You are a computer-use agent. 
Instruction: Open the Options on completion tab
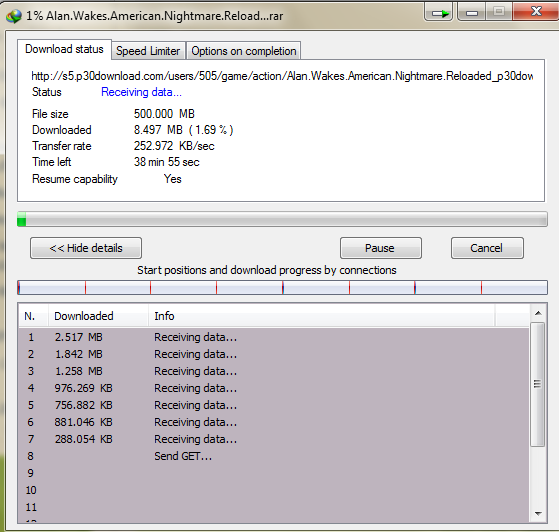click(244, 51)
